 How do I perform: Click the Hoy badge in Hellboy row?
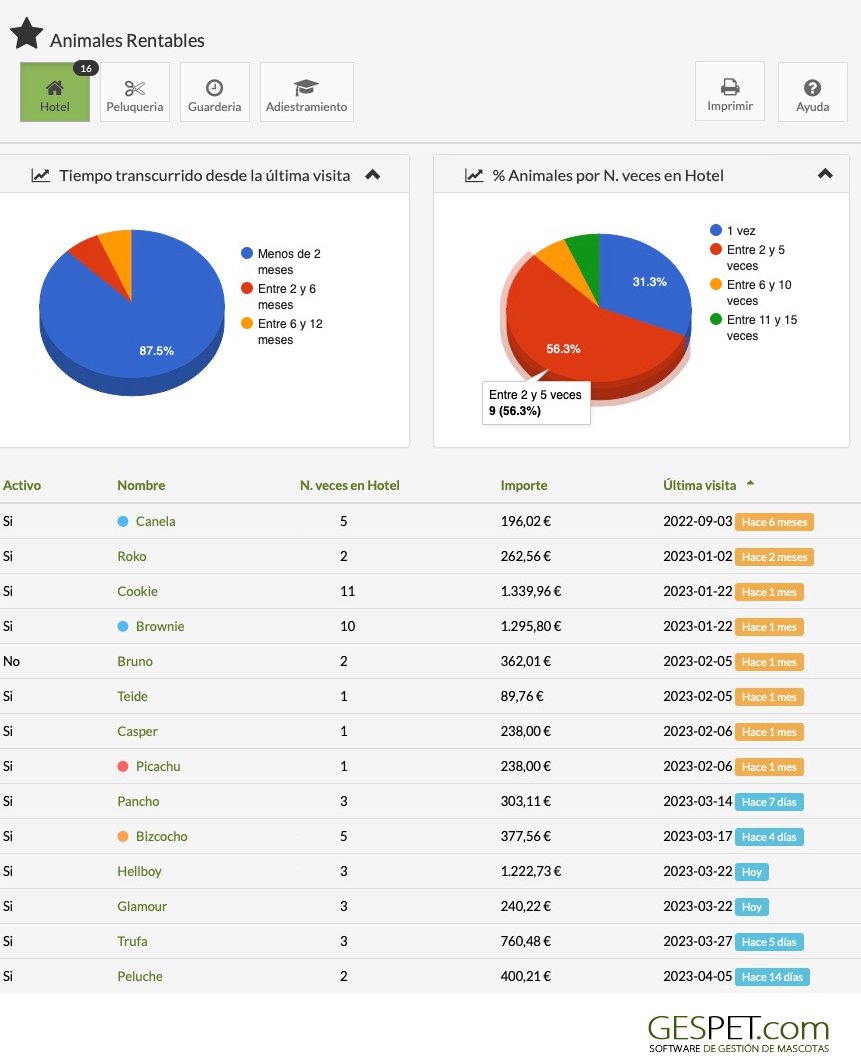click(752, 873)
